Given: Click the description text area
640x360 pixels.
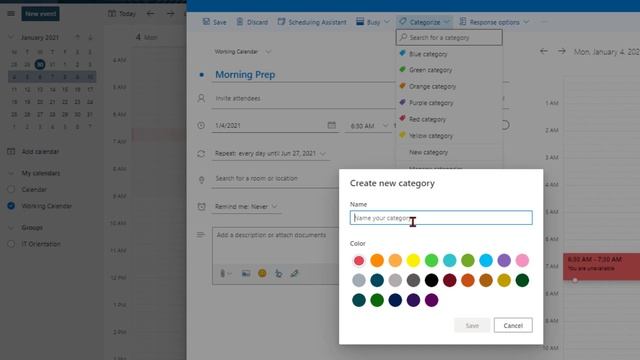Looking at the screenshot, I should pyautogui.click(x=276, y=245).
